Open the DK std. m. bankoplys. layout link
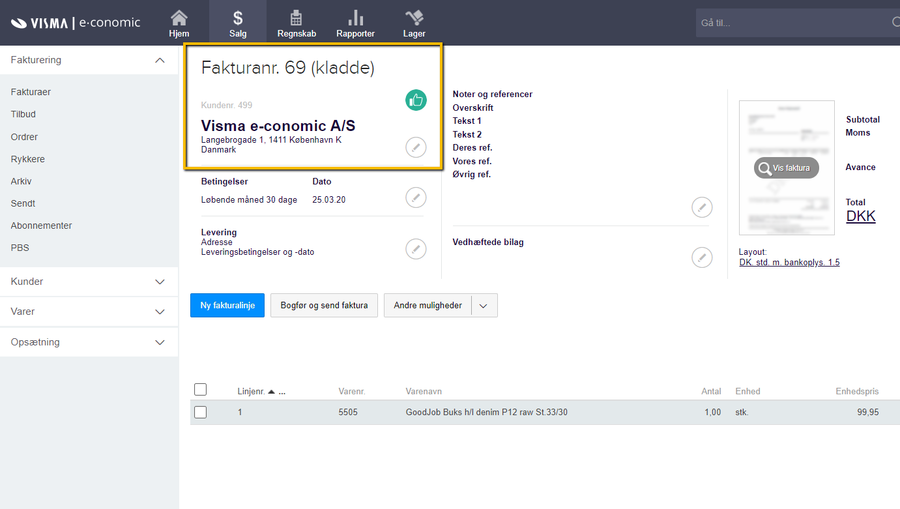 [789, 262]
